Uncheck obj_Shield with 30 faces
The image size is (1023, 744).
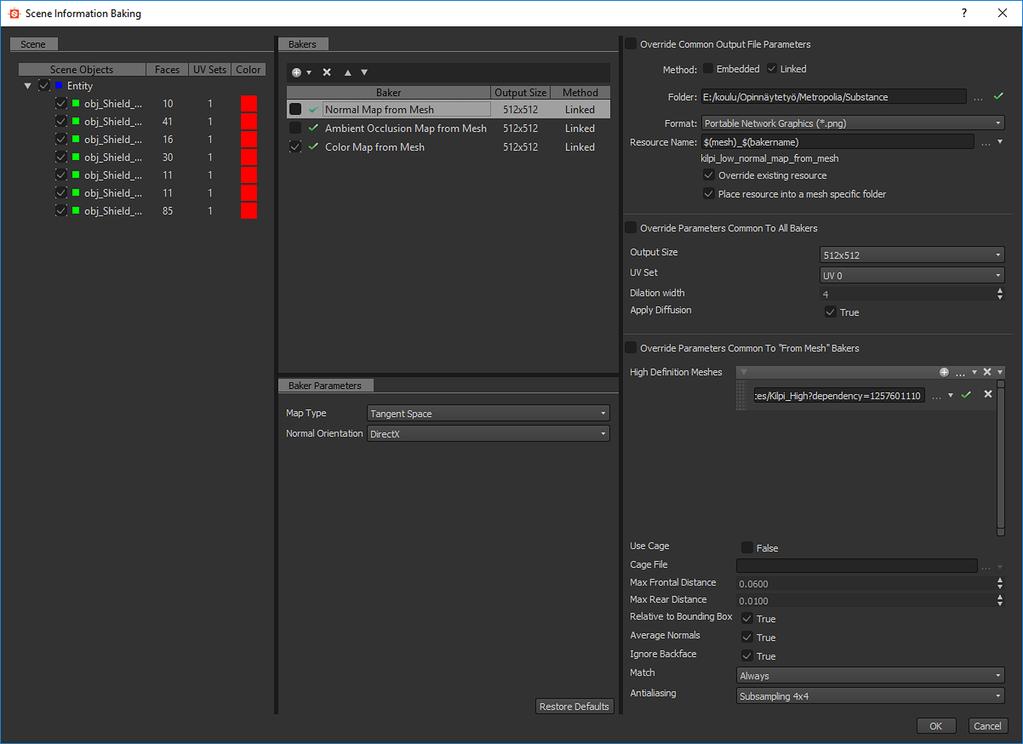pyautogui.click(x=61, y=157)
